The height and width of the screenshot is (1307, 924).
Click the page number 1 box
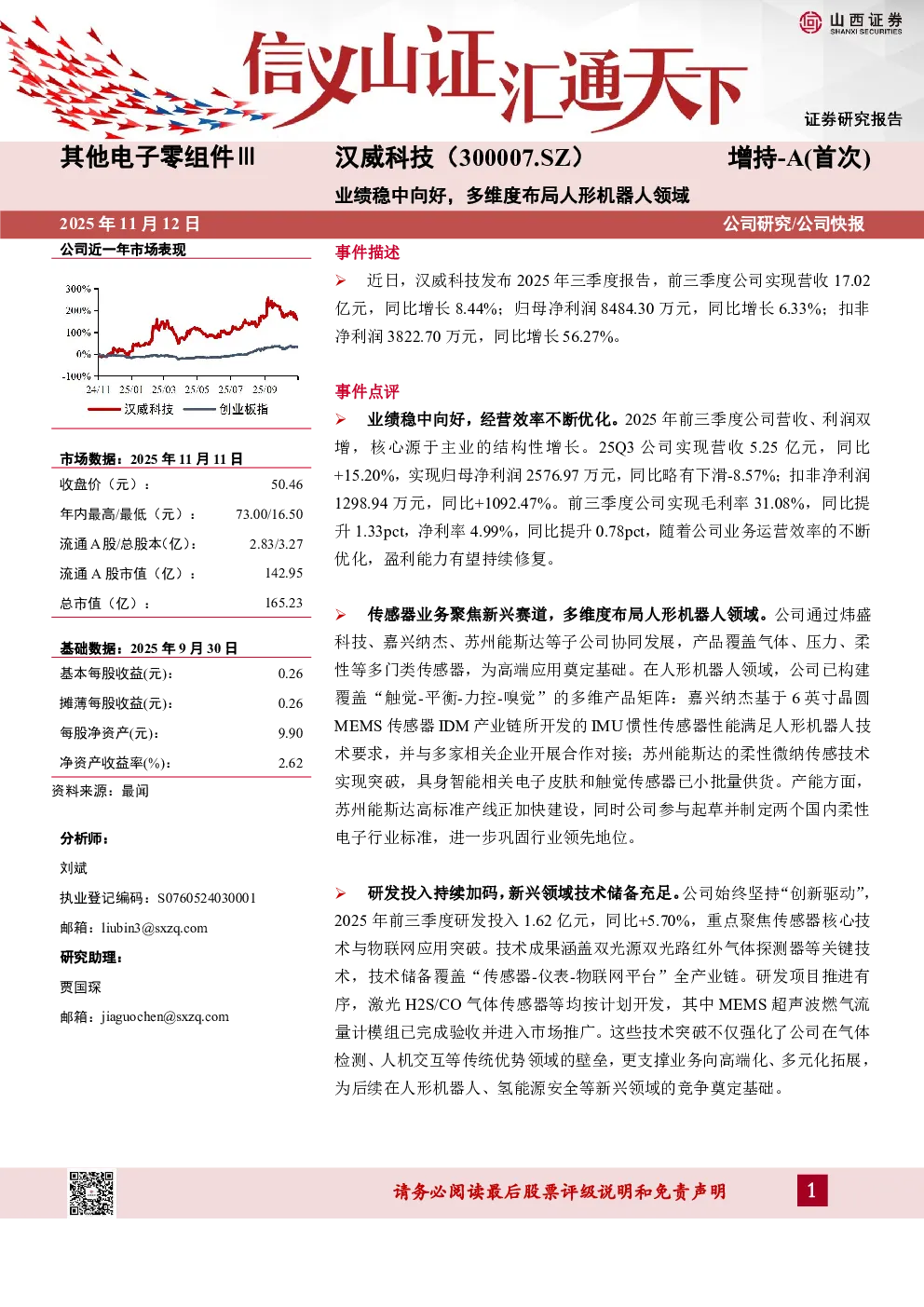[811, 1190]
